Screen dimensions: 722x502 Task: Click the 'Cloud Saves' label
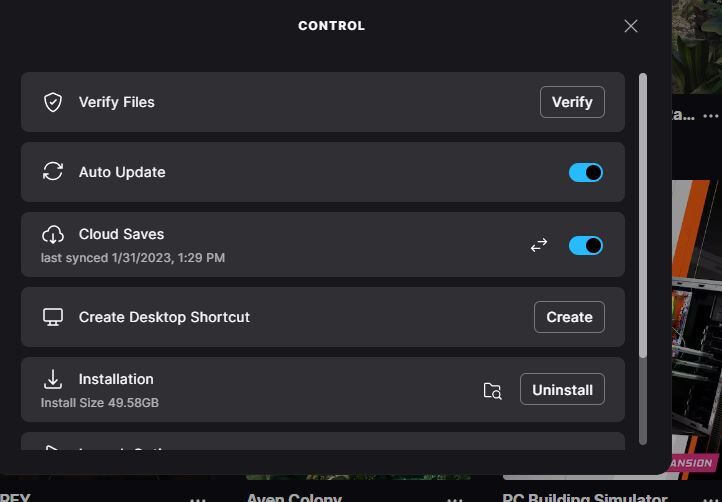coord(121,234)
